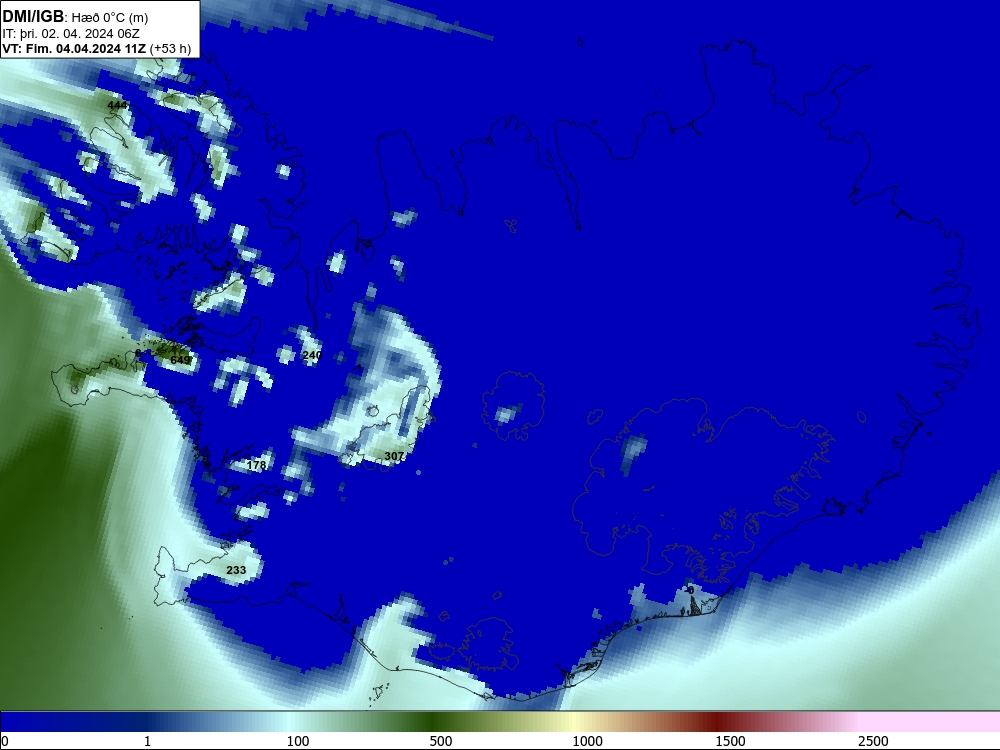The height and width of the screenshot is (750, 1000).
Task: Click the 649 height value on map
Action: pyautogui.click(x=180, y=360)
